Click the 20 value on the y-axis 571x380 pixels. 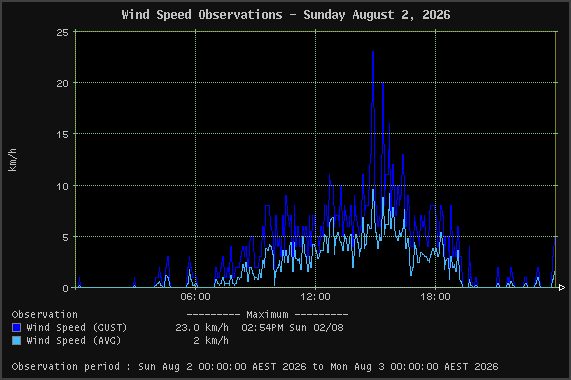[62, 84]
